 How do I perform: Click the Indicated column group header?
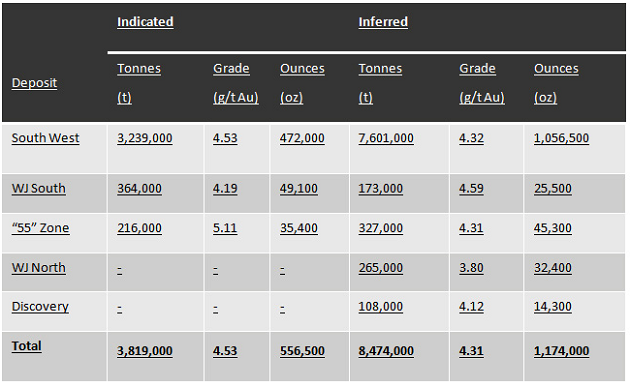click(x=145, y=22)
